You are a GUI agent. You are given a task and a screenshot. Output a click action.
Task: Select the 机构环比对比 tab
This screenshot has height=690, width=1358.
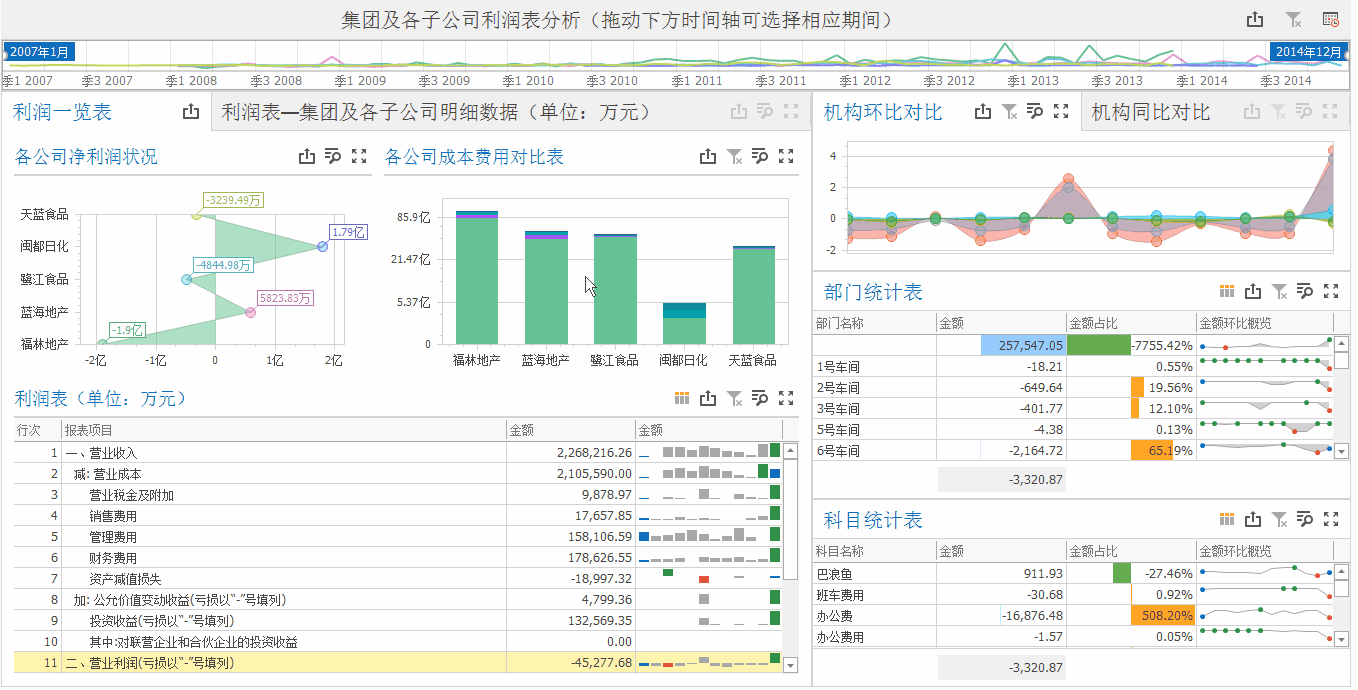(883, 113)
